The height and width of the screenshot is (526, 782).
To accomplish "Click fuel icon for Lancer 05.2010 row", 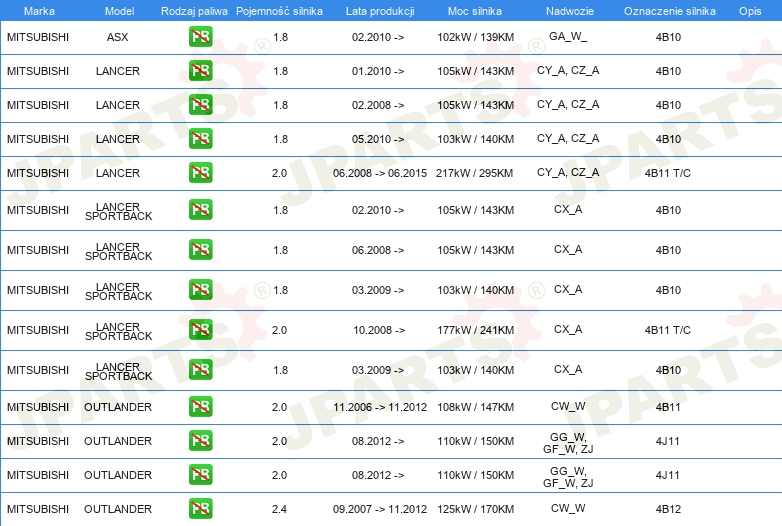I will [200, 139].
